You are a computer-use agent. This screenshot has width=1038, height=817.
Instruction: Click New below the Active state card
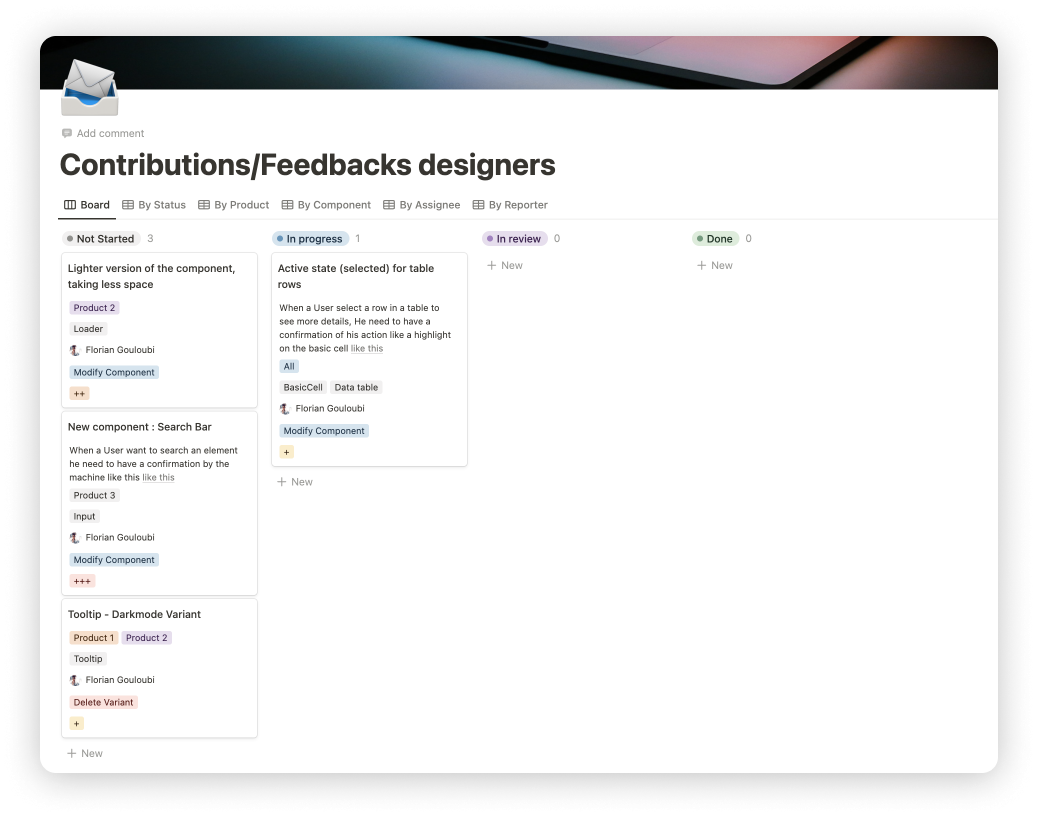point(295,482)
